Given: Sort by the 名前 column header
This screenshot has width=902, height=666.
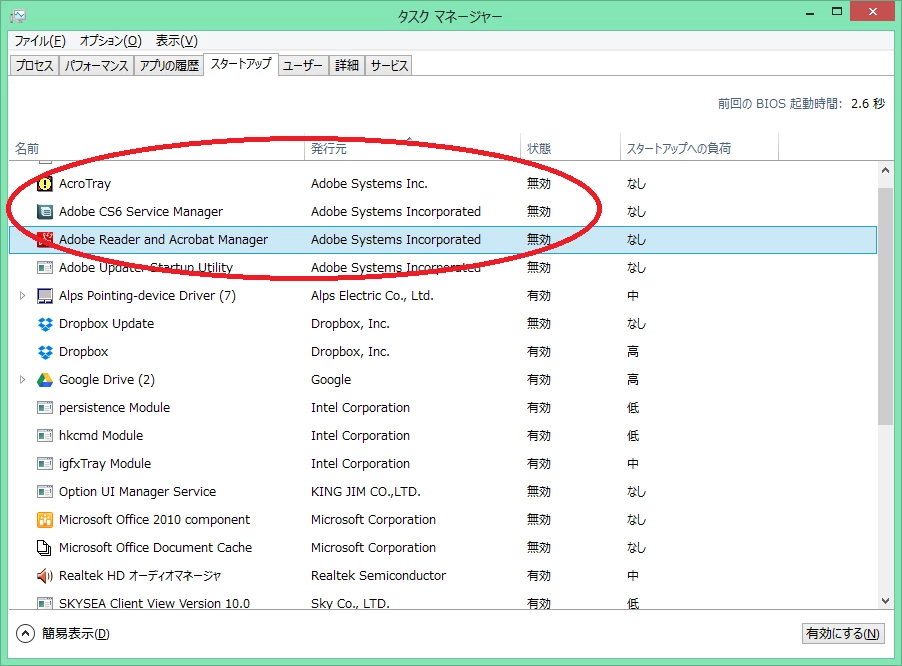Looking at the screenshot, I should pos(156,148).
